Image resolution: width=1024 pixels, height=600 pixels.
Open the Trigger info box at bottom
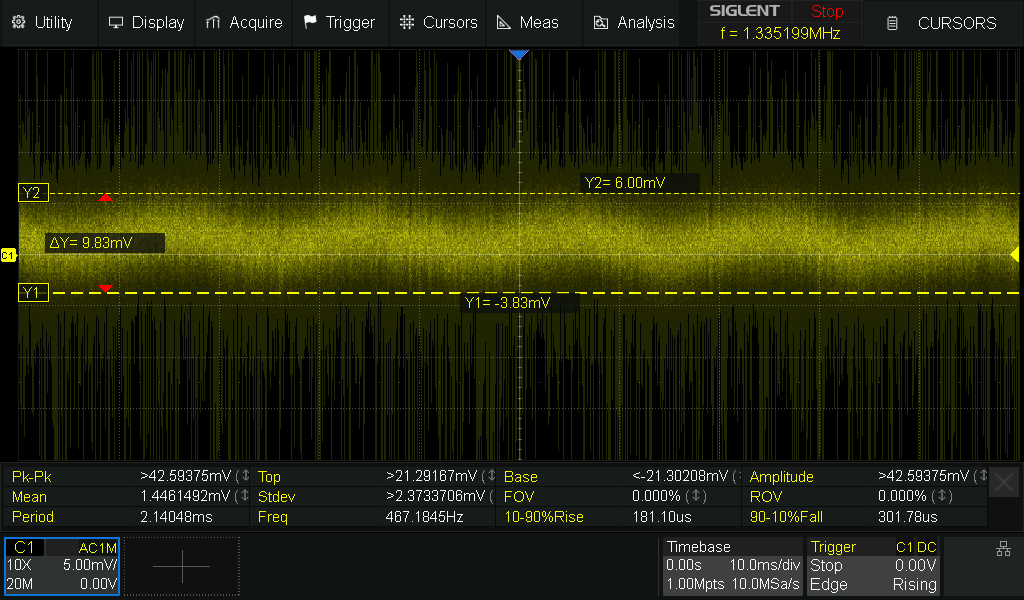[873, 566]
